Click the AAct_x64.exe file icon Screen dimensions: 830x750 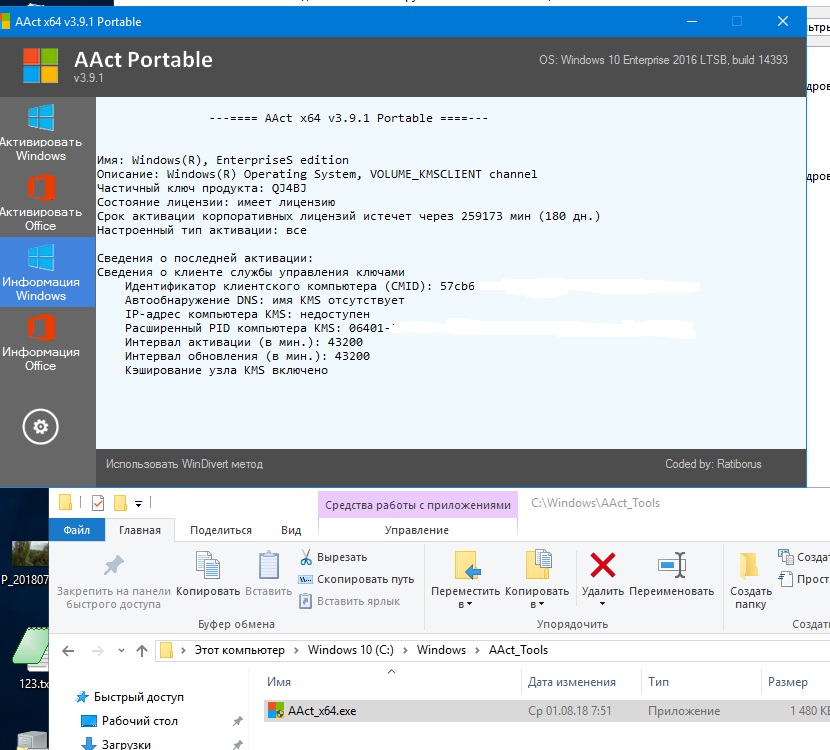pos(275,710)
